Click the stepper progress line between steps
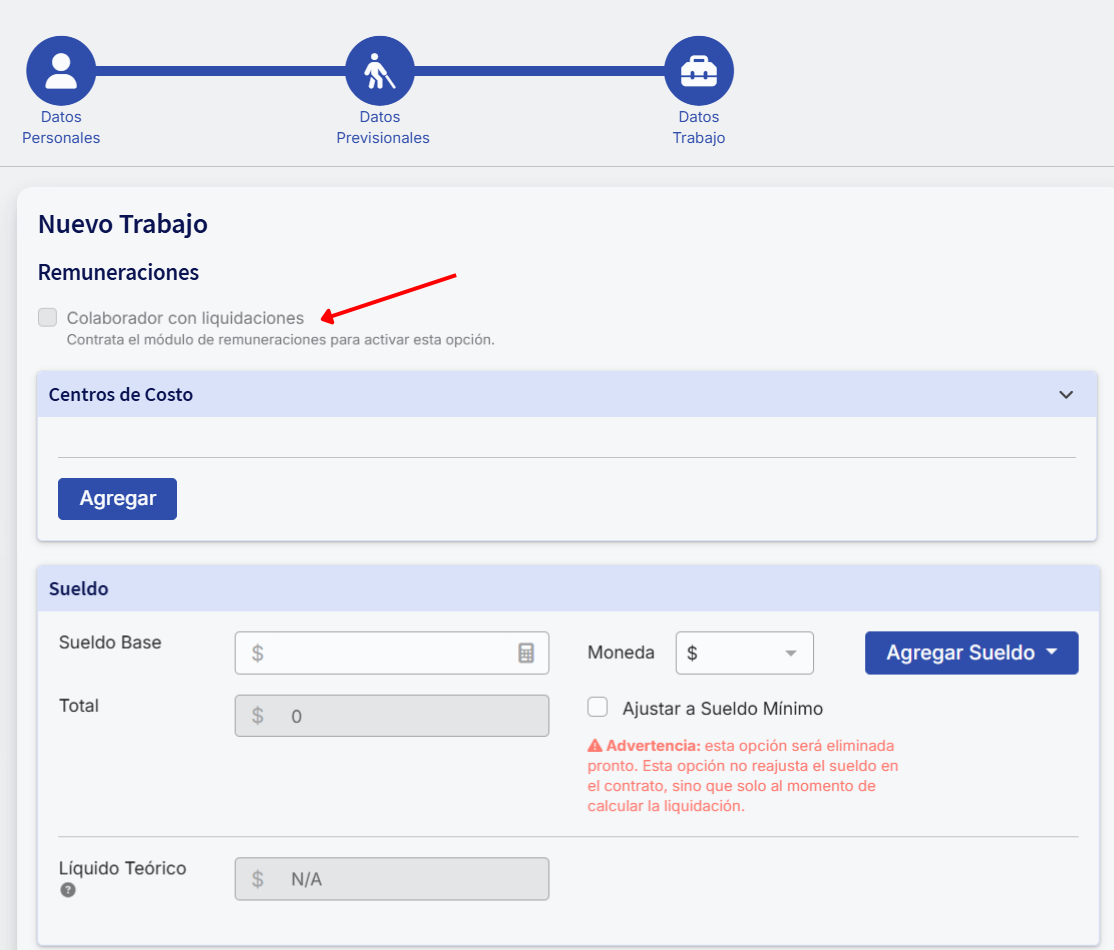Screen dimensions: 1114x950 tap(220, 70)
